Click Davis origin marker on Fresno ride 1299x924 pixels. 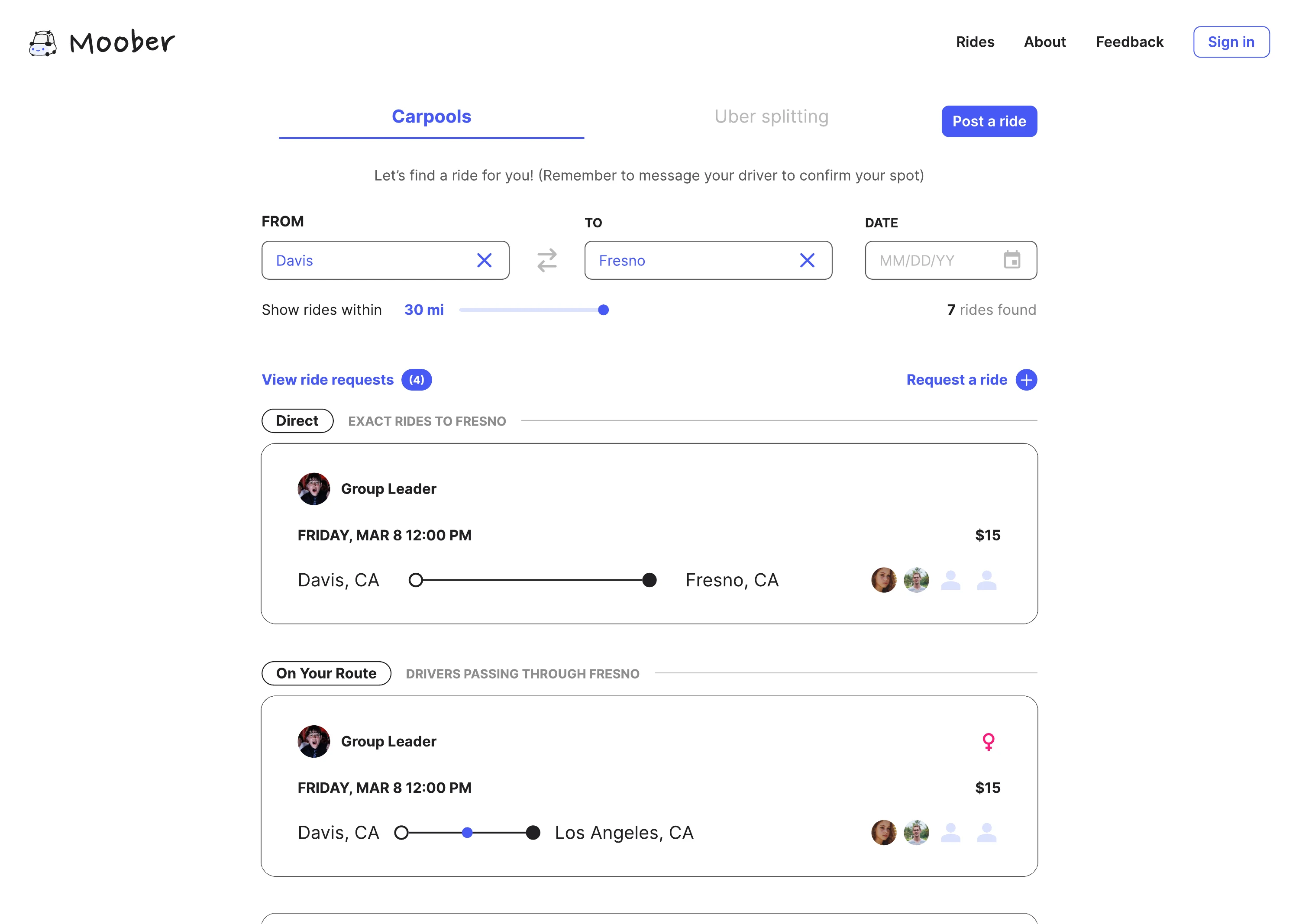[x=416, y=580]
